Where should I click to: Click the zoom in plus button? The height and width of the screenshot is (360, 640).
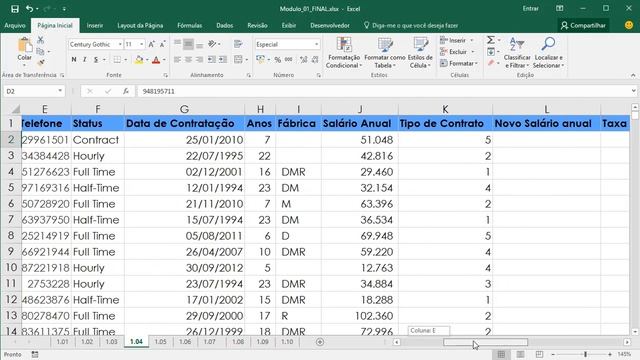tap(610, 355)
